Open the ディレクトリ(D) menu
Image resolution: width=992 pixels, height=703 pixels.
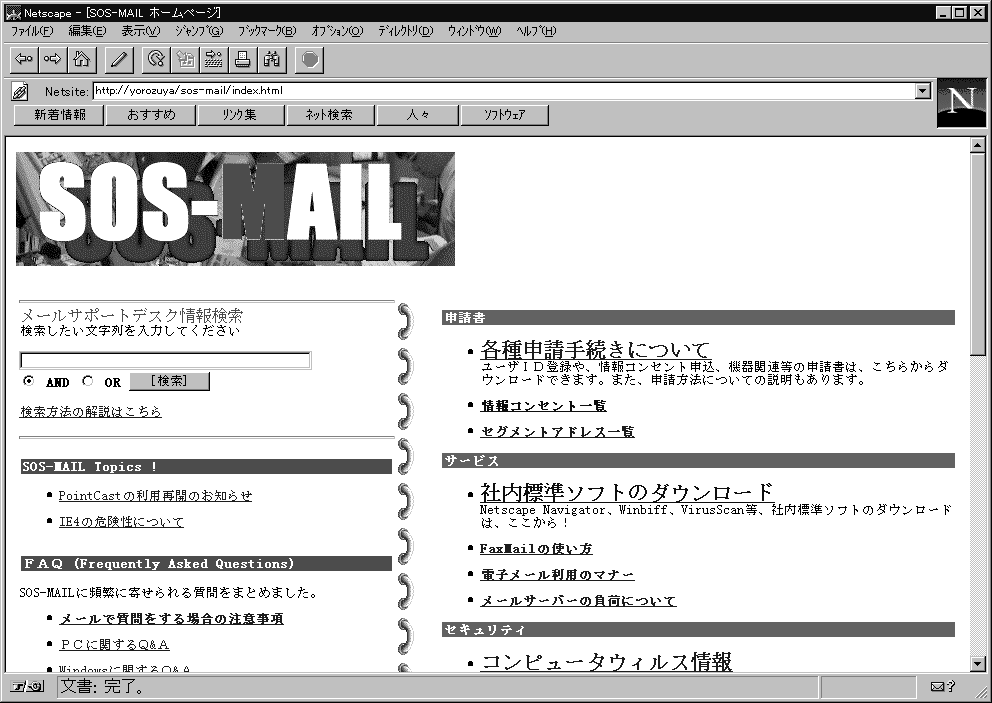(406, 31)
